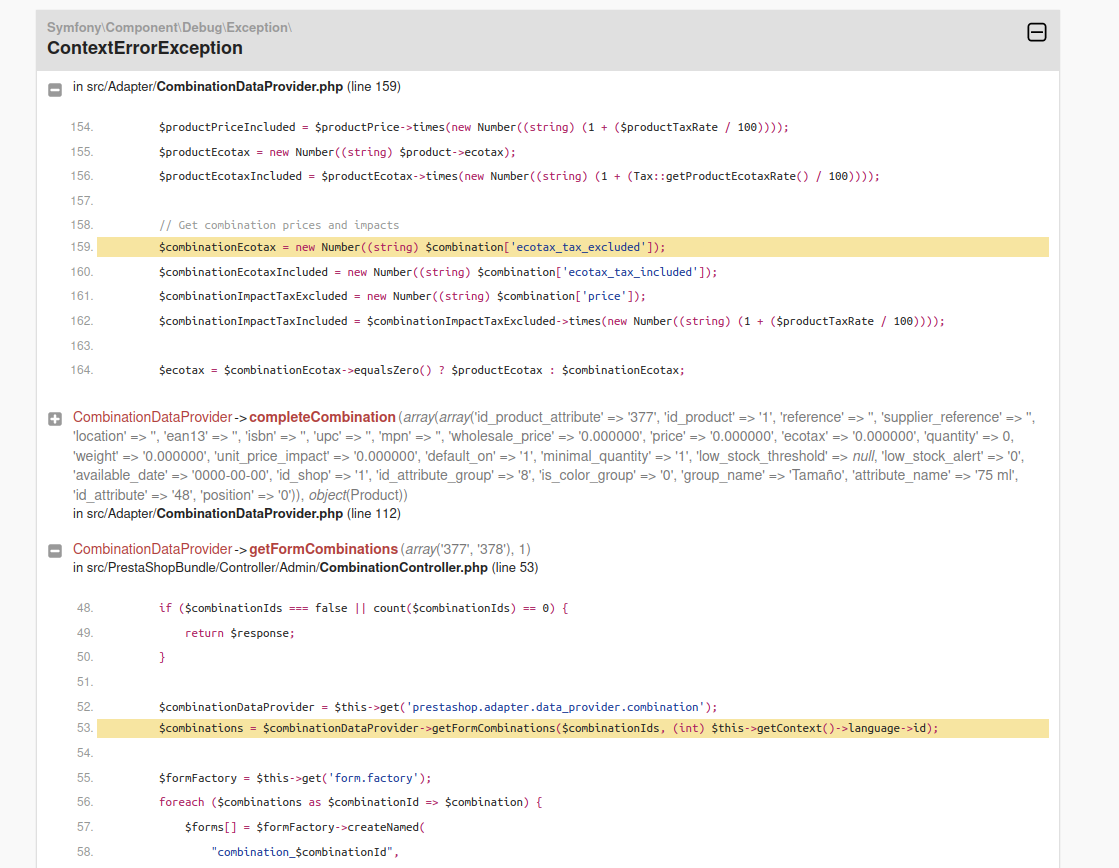Click the CombinationDataProvider class before getFormCombinations
The image size is (1119, 868).
[x=152, y=549]
